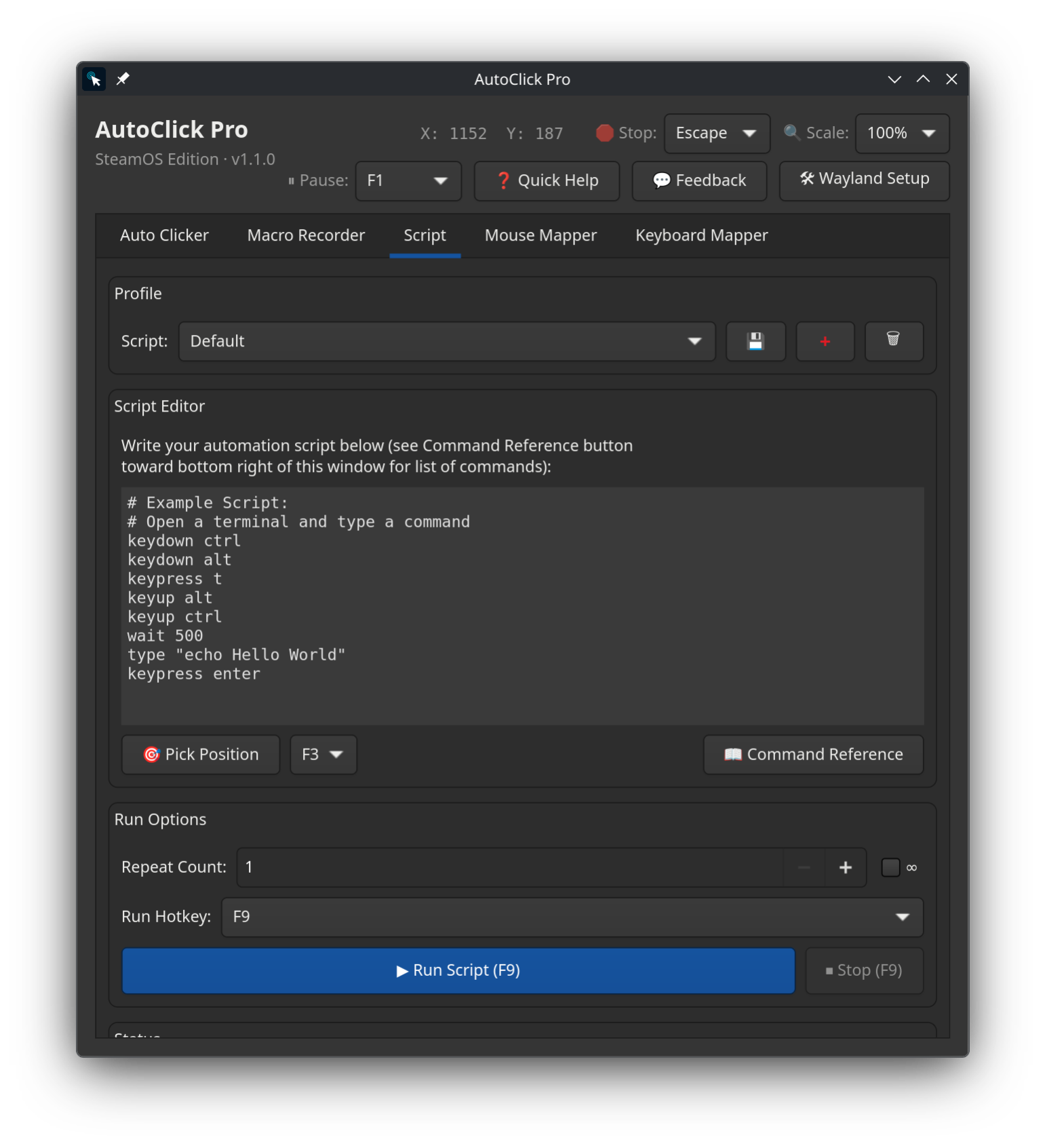Add a new script profile with red plus
The width and height of the screenshot is (1045, 1148).
tap(825, 341)
